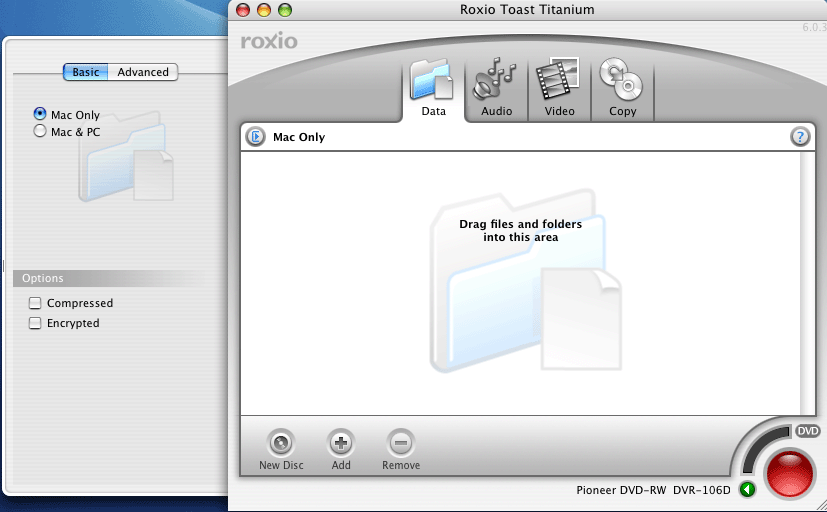The width and height of the screenshot is (827, 512).
Task: Click the green recorder arrow button
Action: pos(747,490)
